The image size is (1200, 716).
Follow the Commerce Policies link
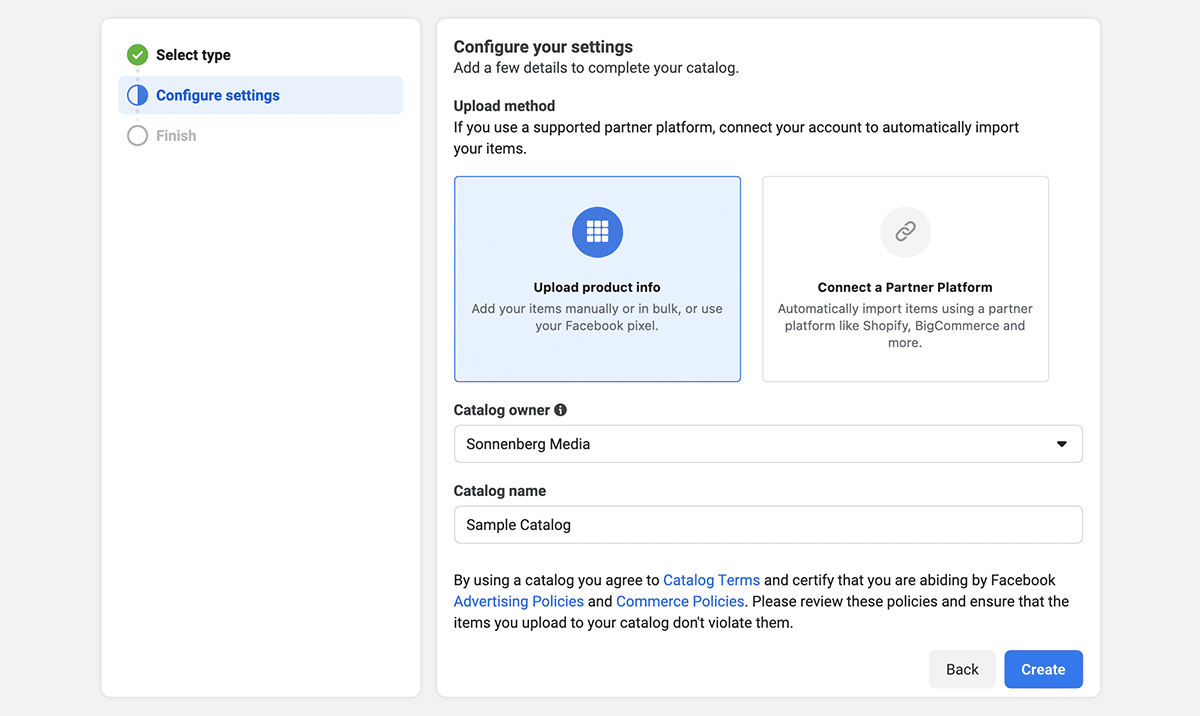click(680, 601)
